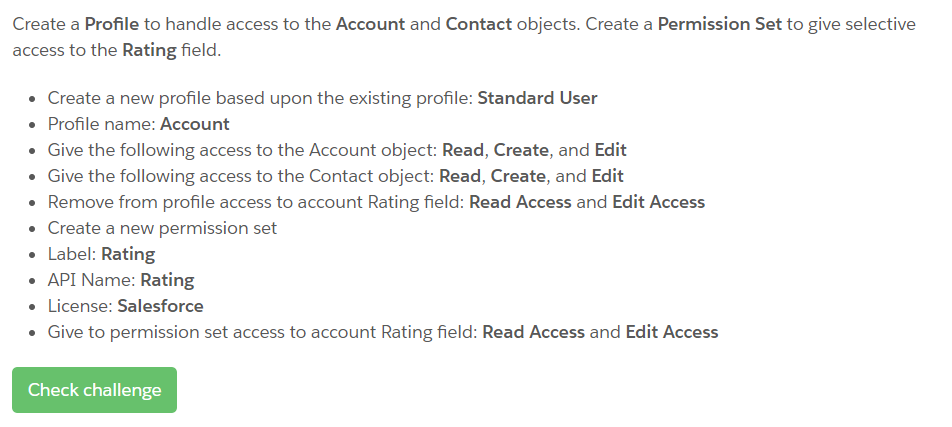Click the 'Salesforce' license value

(160, 306)
